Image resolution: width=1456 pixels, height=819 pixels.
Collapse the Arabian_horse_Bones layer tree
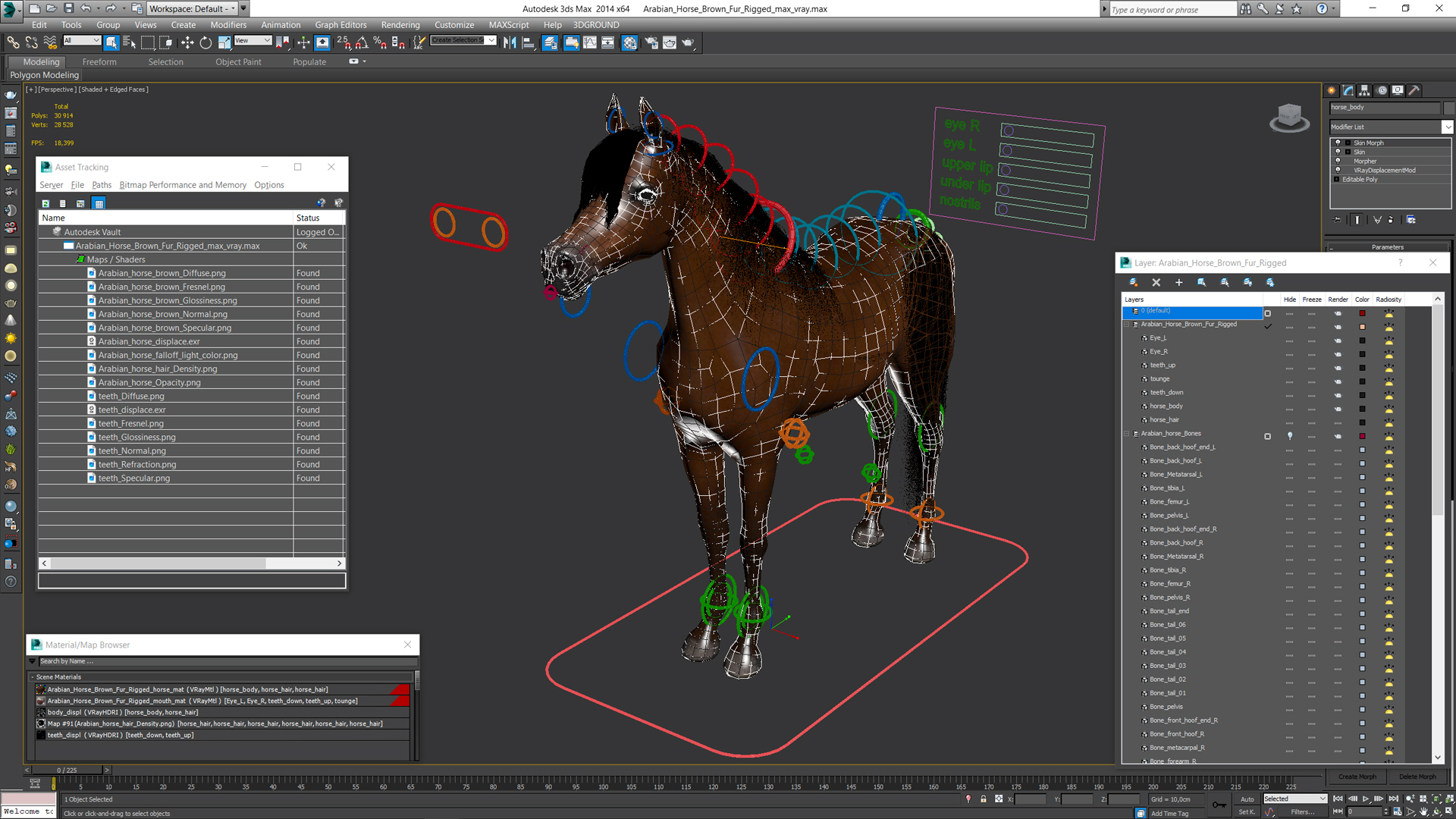click(x=1126, y=434)
